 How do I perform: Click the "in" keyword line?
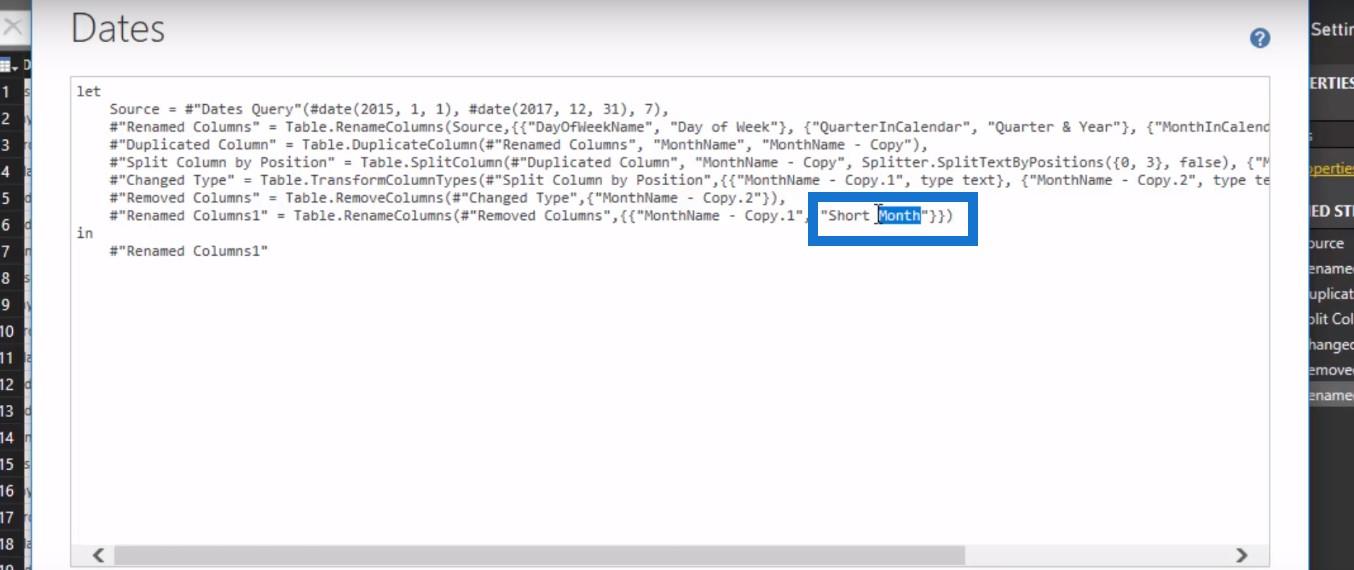pyautogui.click(x=85, y=233)
